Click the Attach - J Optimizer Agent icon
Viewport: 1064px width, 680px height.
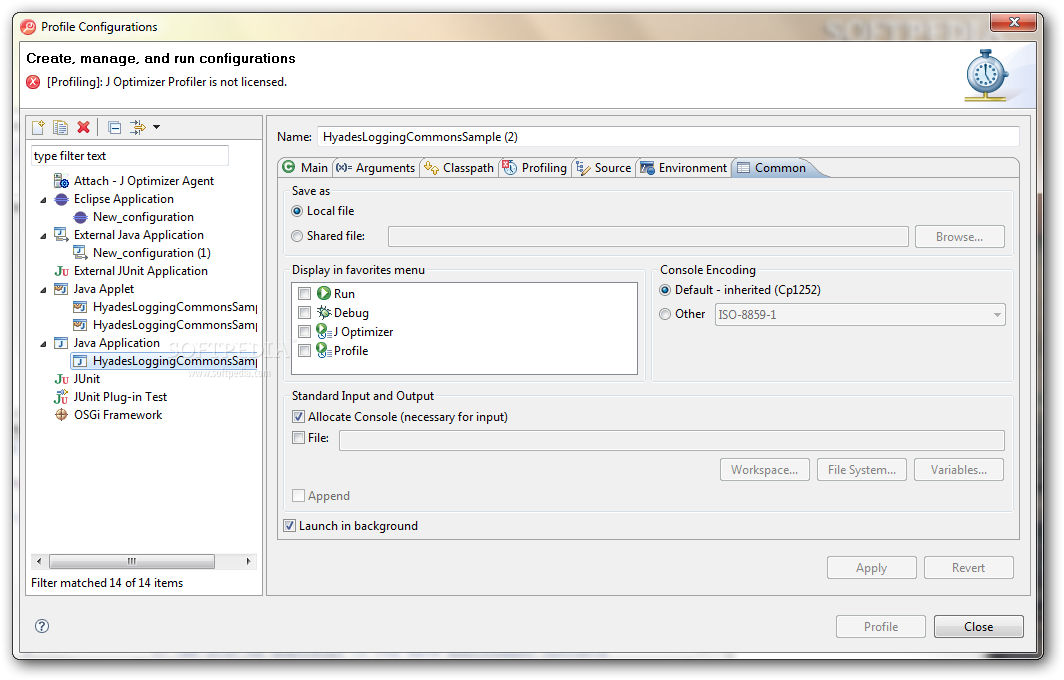coord(61,181)
